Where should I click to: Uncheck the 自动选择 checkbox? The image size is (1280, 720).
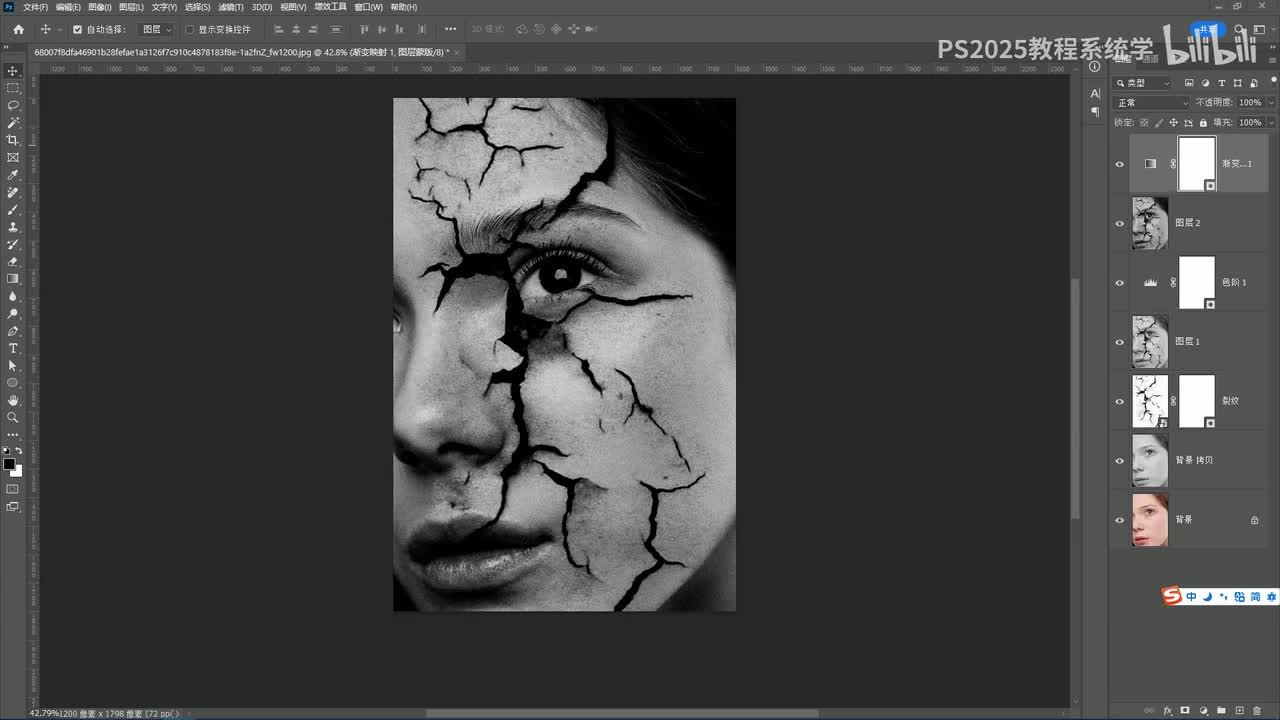78,30
